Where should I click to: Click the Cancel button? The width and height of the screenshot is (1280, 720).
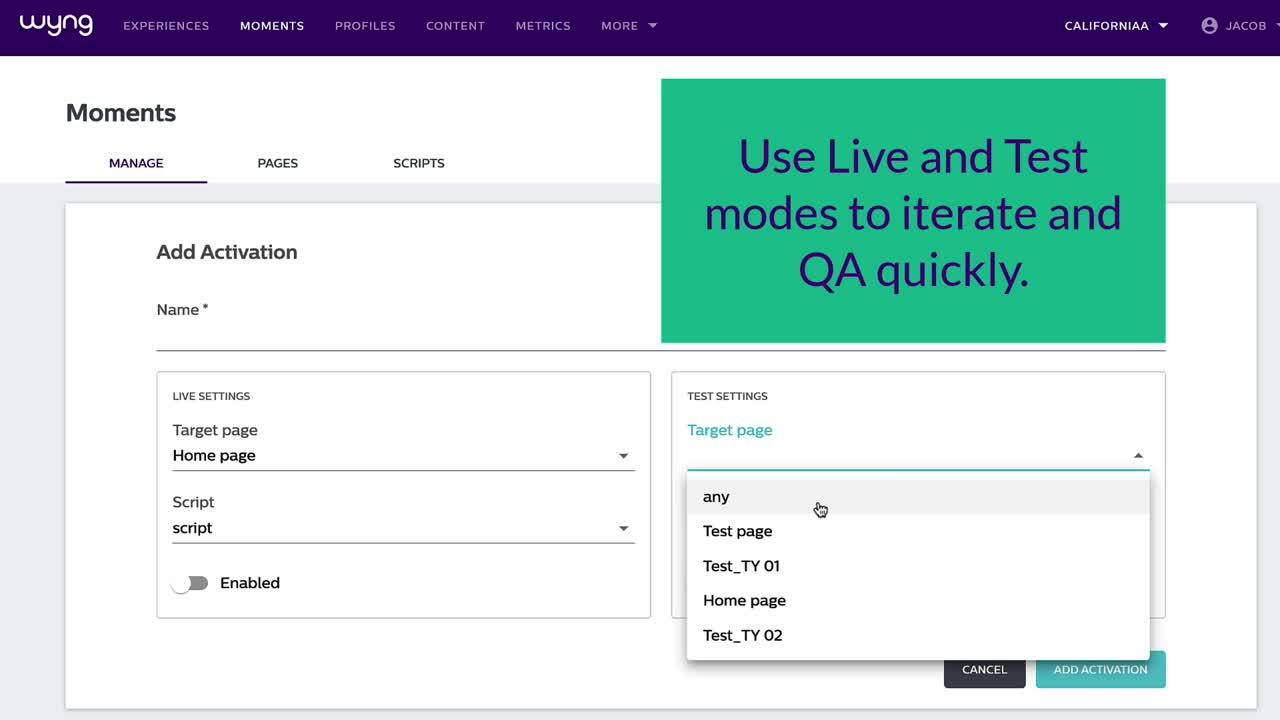tap(985, 670)
